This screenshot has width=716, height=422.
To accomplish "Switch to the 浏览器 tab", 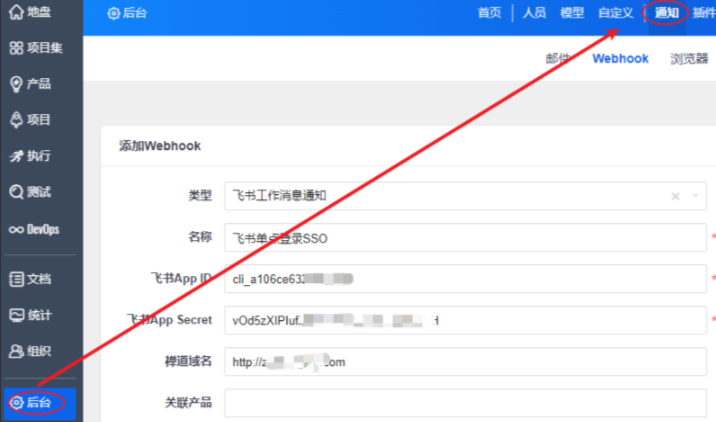I will point(689,58).
